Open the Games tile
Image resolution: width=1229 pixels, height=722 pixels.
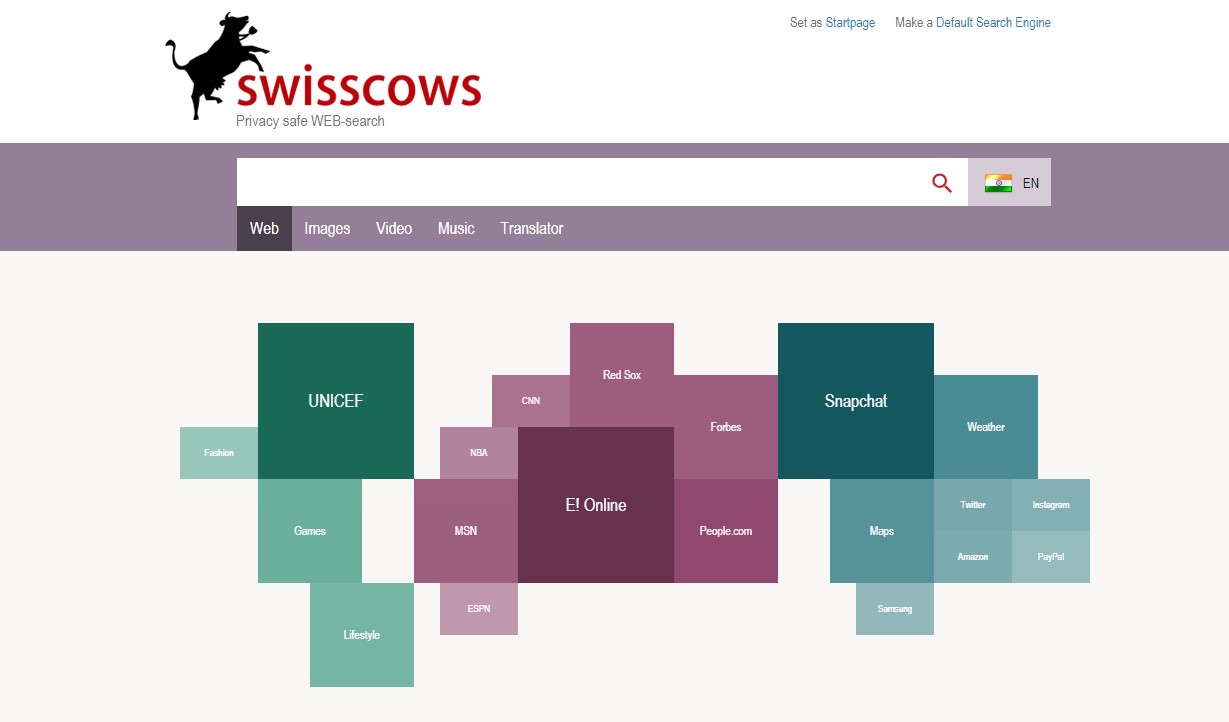(x=310, y=531)
